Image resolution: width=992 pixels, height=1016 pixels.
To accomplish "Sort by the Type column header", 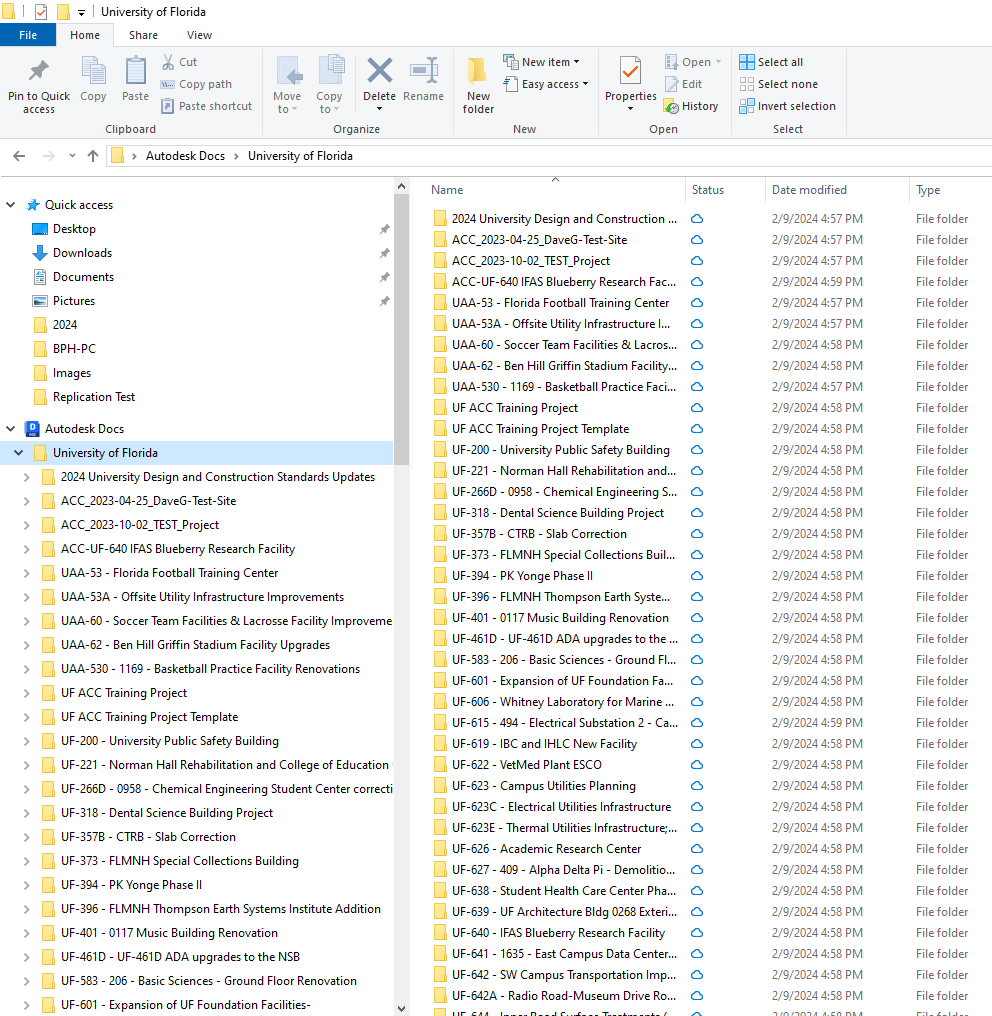I will [928, 190].
